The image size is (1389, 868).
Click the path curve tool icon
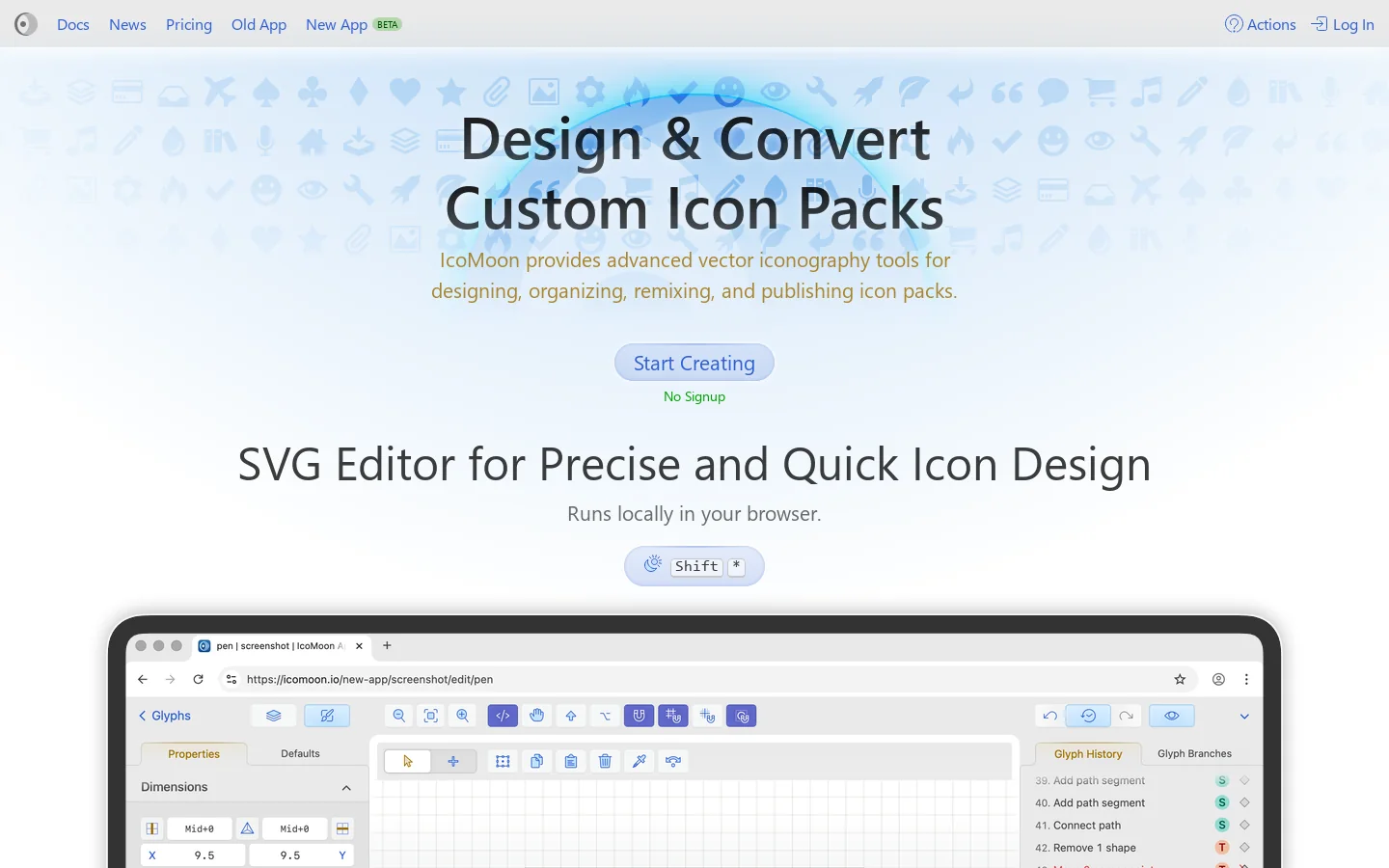click(x=673, y=761)
